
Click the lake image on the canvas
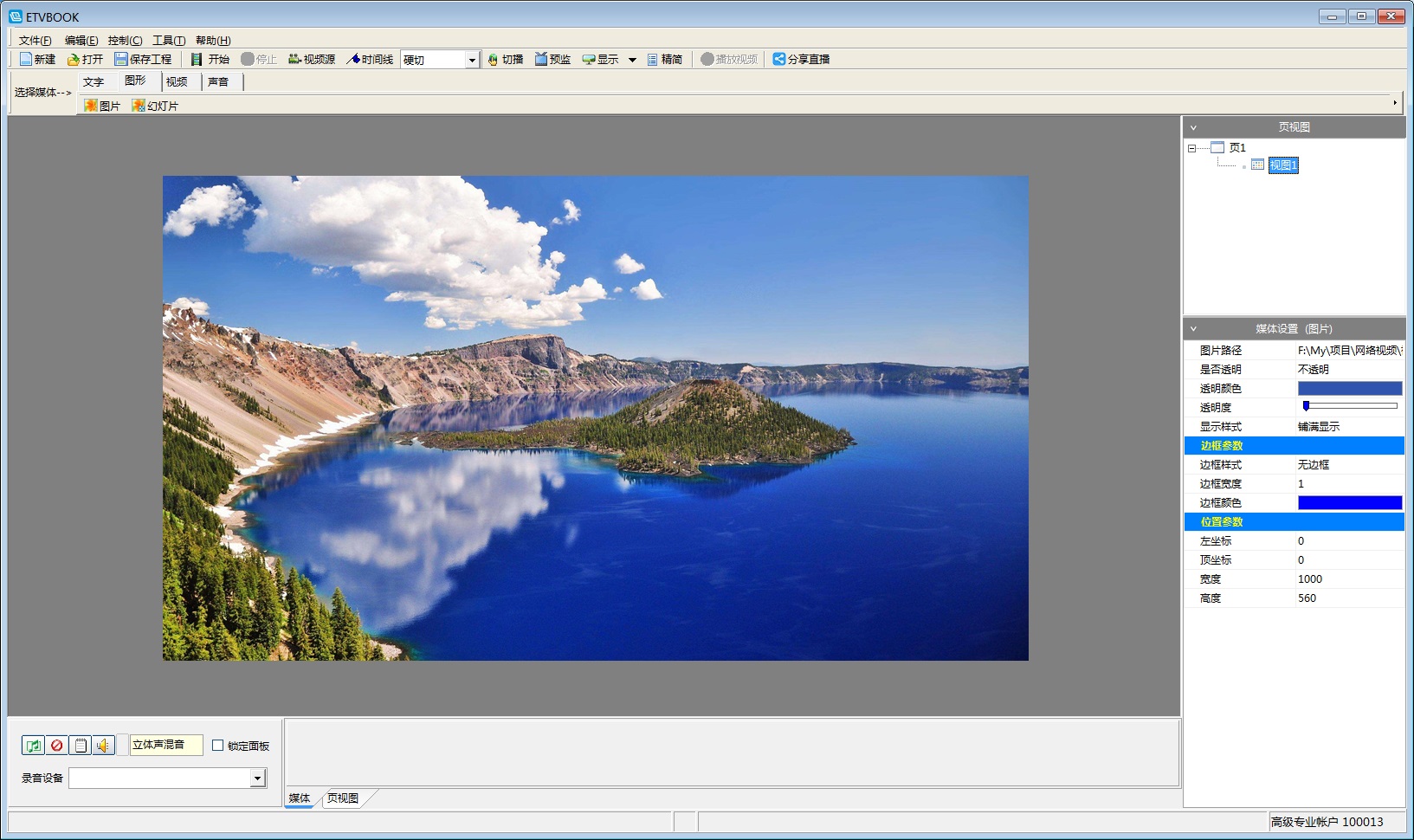point(596,418)
